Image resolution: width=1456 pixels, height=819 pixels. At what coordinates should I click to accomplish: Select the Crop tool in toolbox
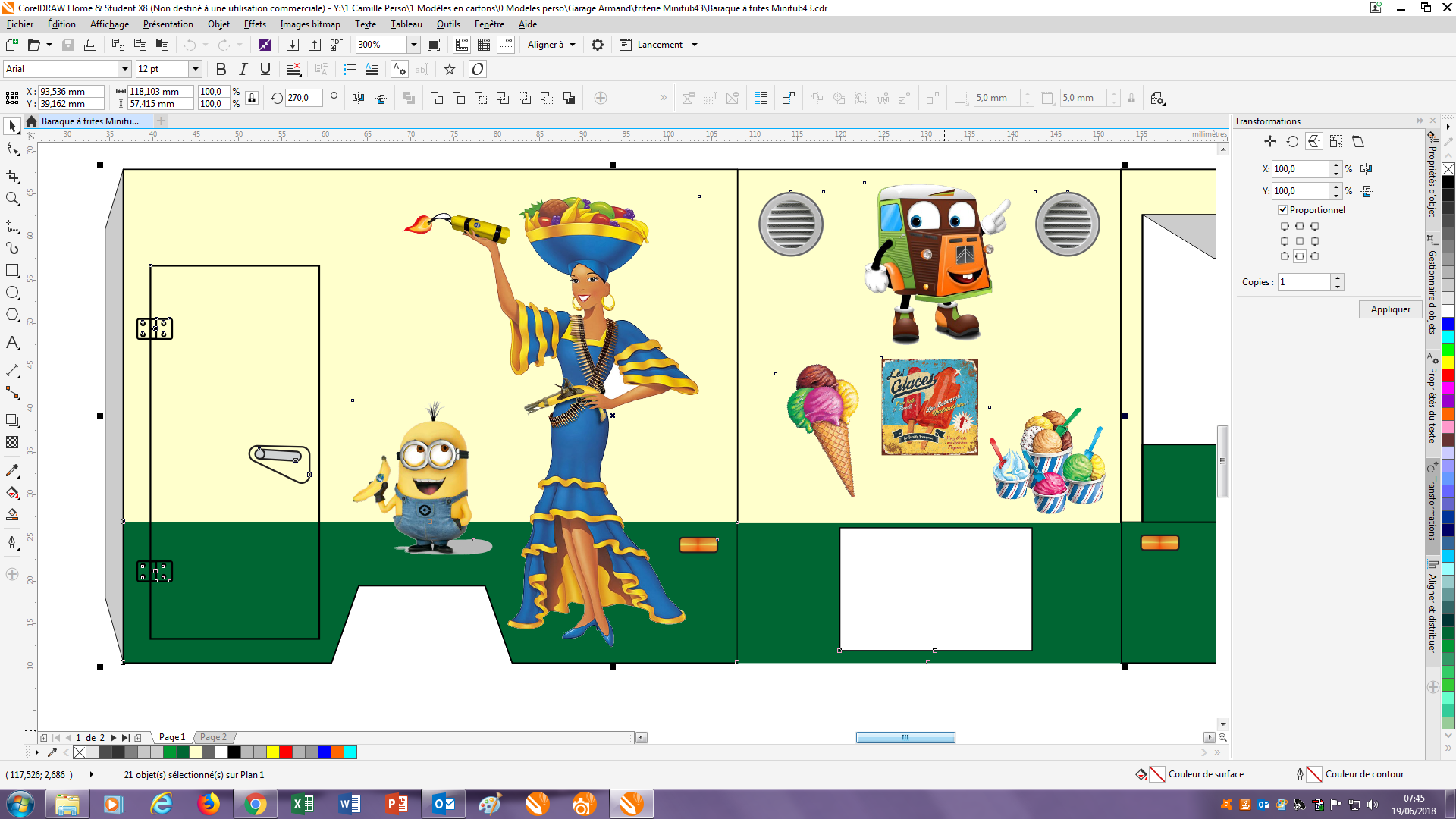point(12,177)
